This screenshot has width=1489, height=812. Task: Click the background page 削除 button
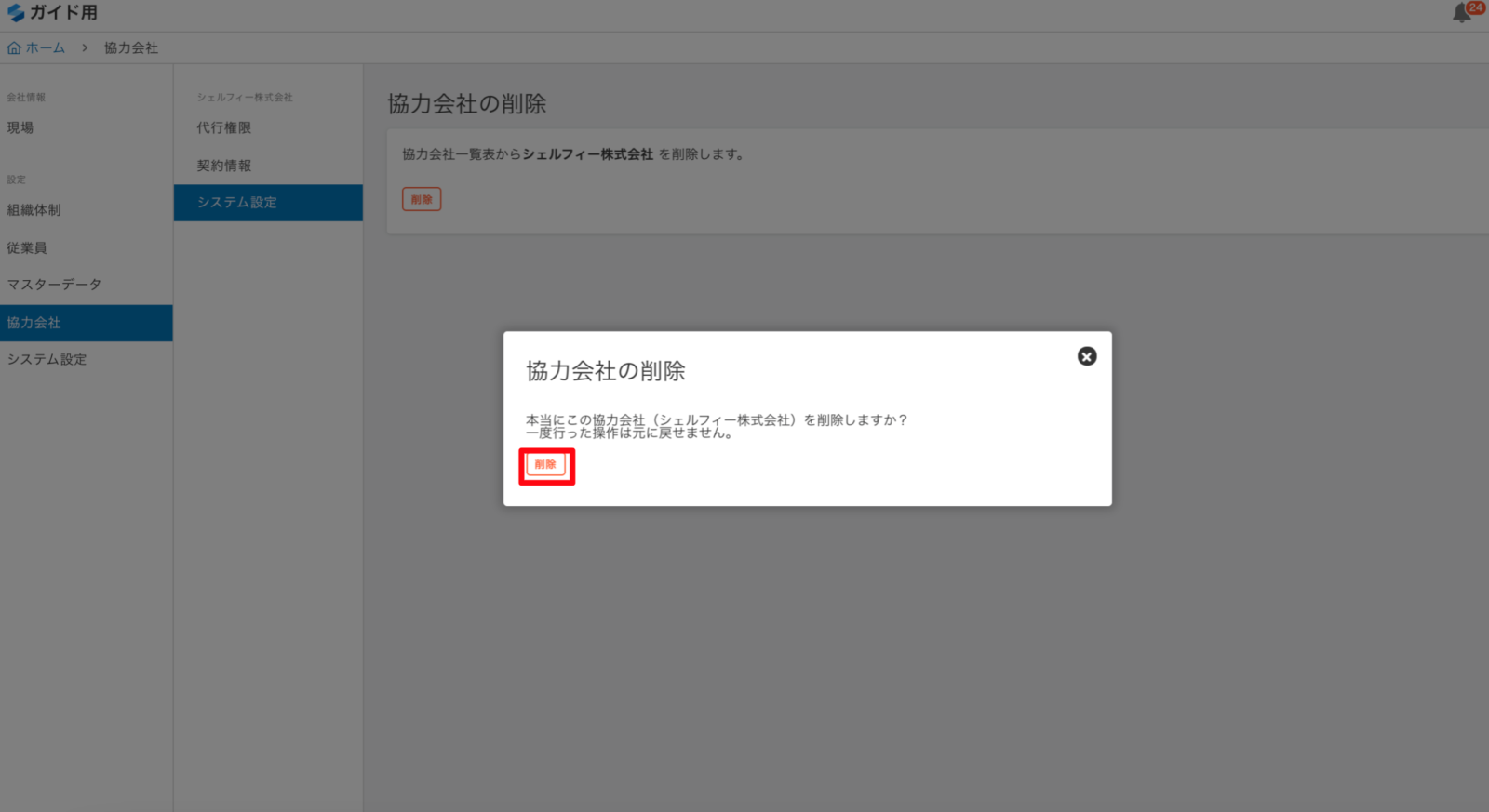click(422, 199)
